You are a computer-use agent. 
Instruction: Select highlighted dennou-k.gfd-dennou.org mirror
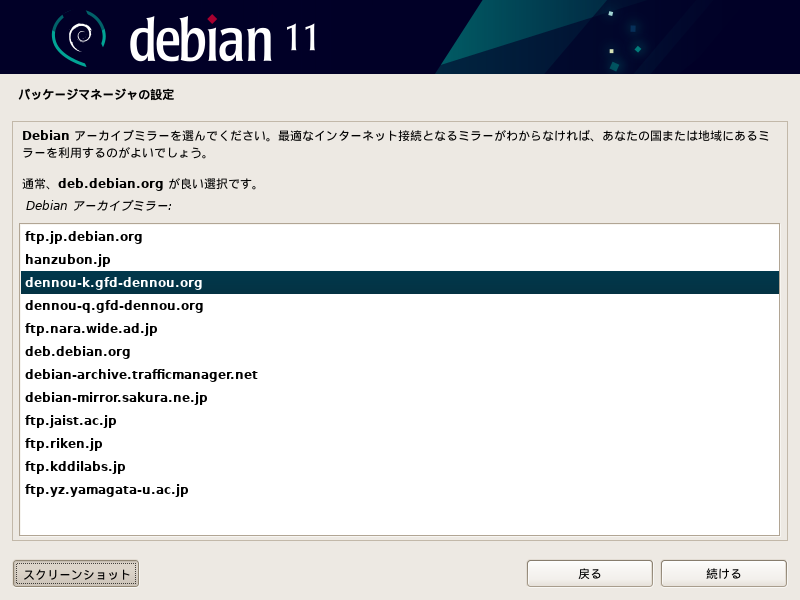point(399,283)
